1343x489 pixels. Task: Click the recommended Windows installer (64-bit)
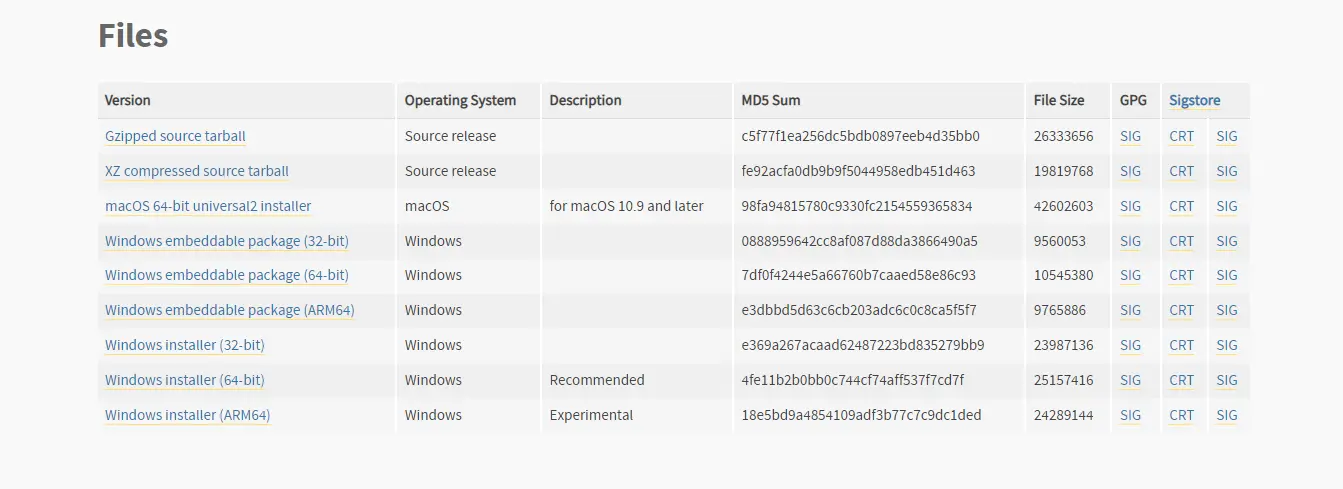pyautogui.click(x=185, y=380)
